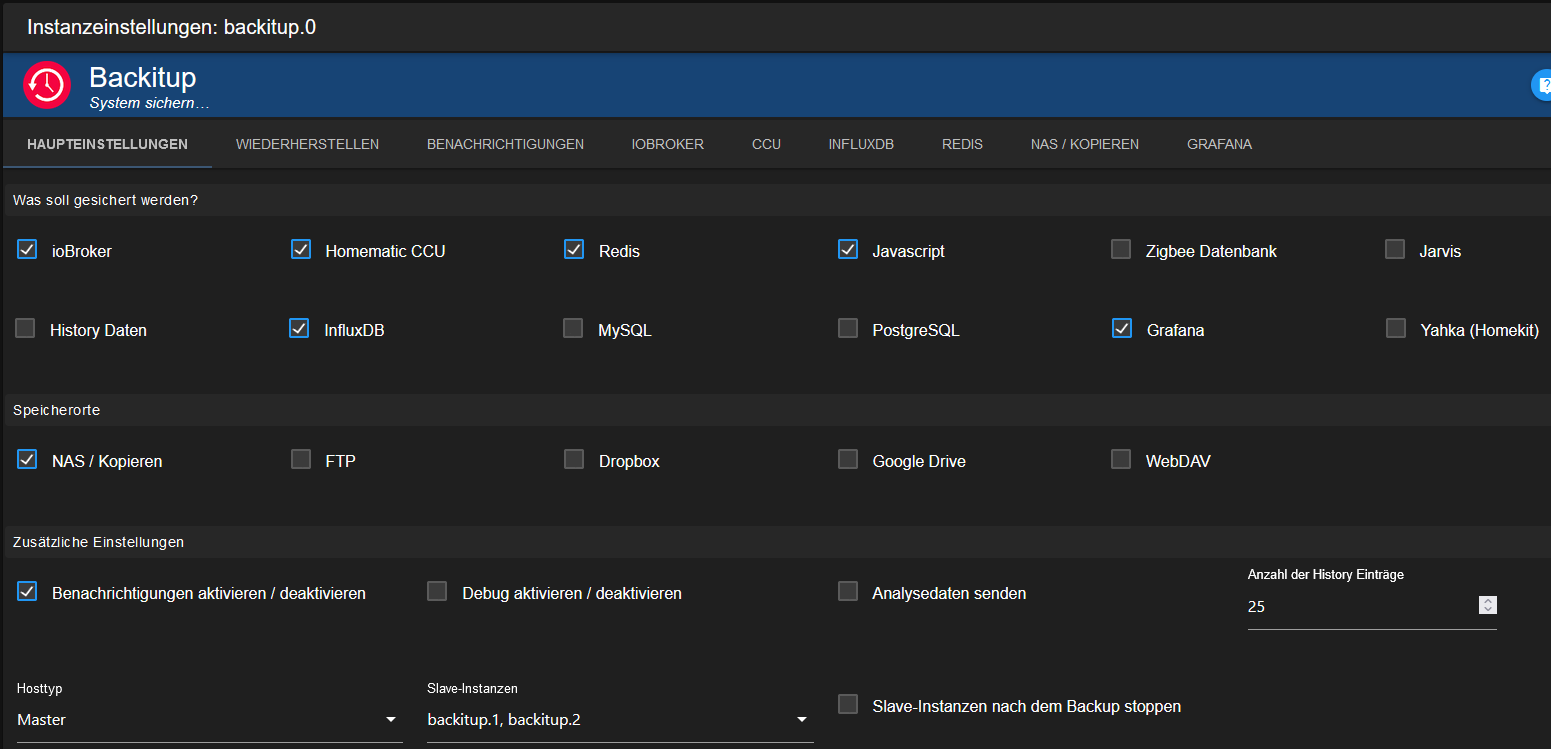Enable the MySQL backup checkbox
Screen dimensions: 1551x749
coord(573,328)
